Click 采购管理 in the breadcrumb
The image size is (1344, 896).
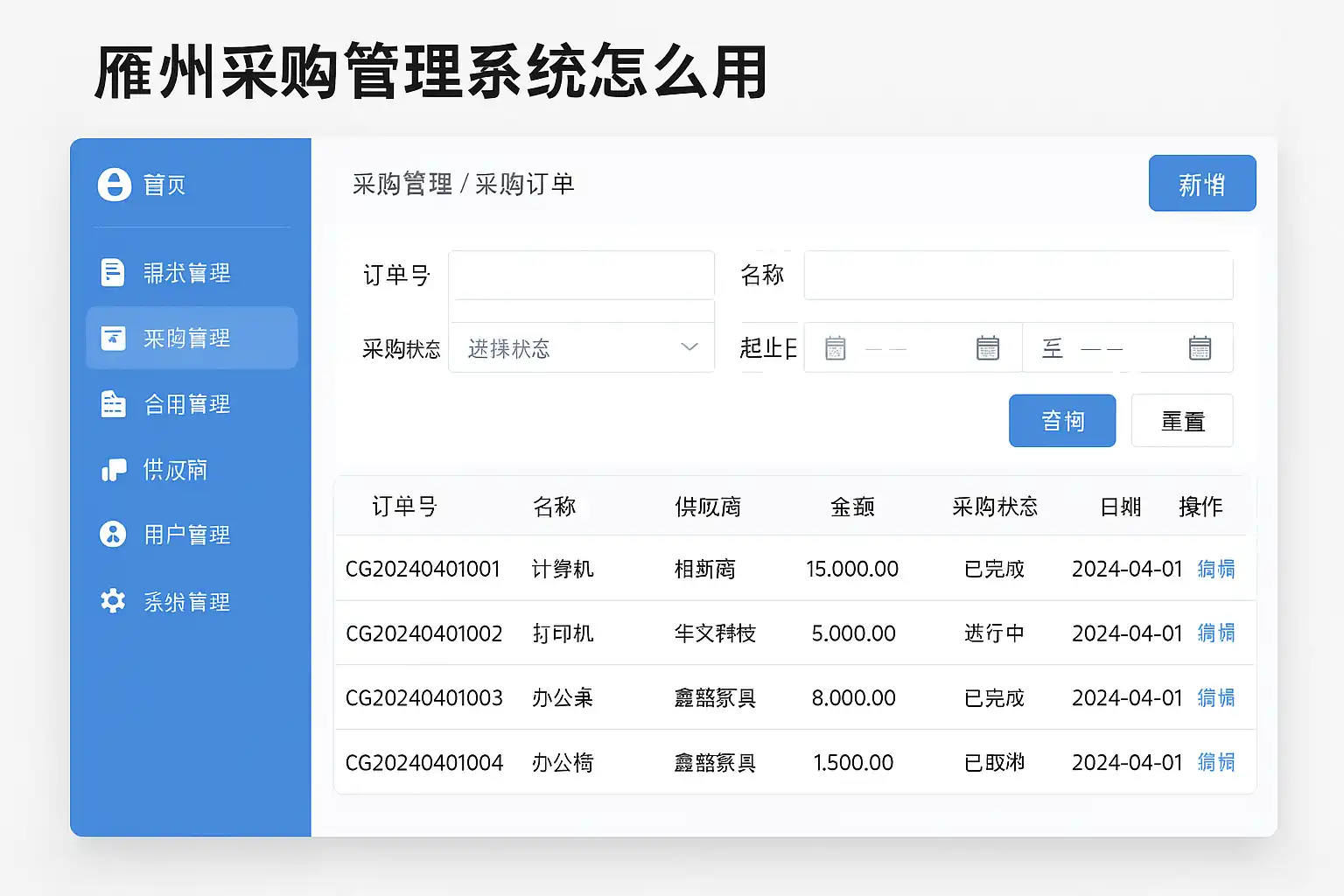[402, 184]
